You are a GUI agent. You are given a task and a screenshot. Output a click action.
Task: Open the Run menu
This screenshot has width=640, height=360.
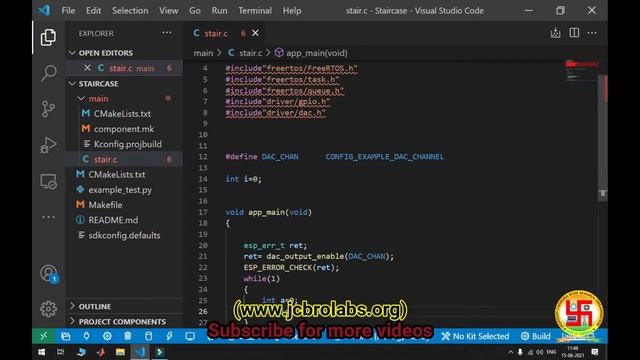pyautogui.click(x=219, y=11)
